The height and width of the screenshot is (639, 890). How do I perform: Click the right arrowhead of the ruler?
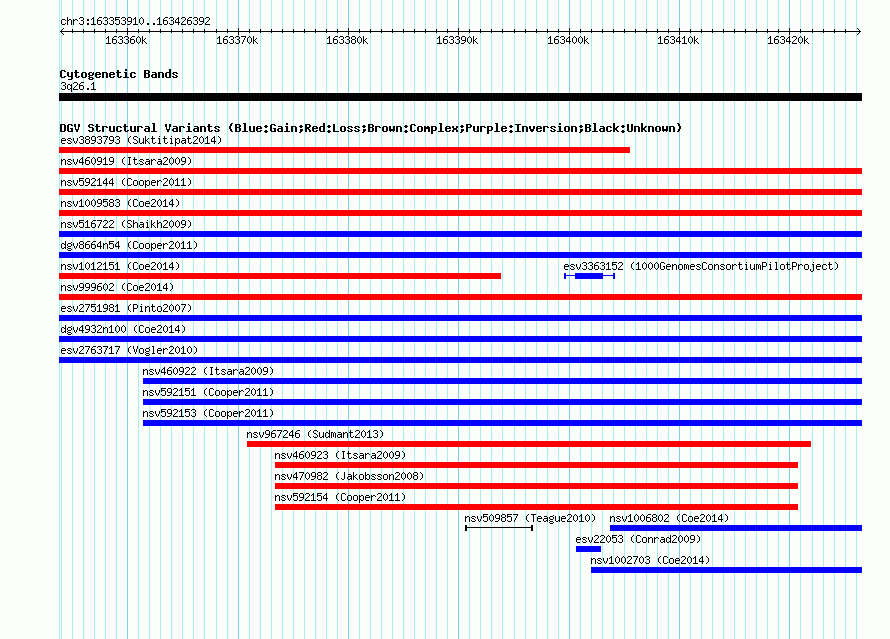tap(859, 32)
